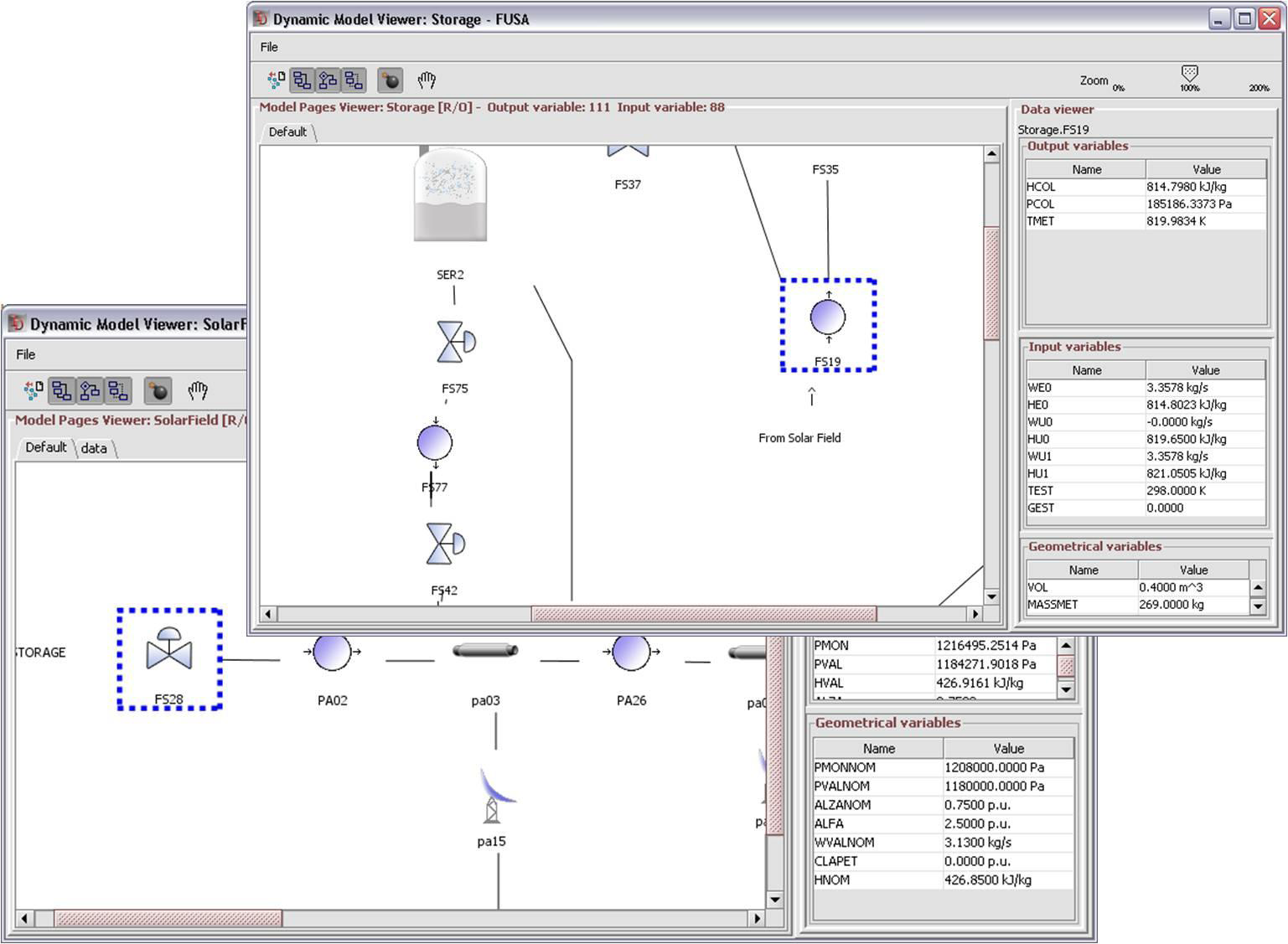Screen dimensions: 1288x944
Task: Click the first toolbar icon in Storage window
Action: [276, 80]
